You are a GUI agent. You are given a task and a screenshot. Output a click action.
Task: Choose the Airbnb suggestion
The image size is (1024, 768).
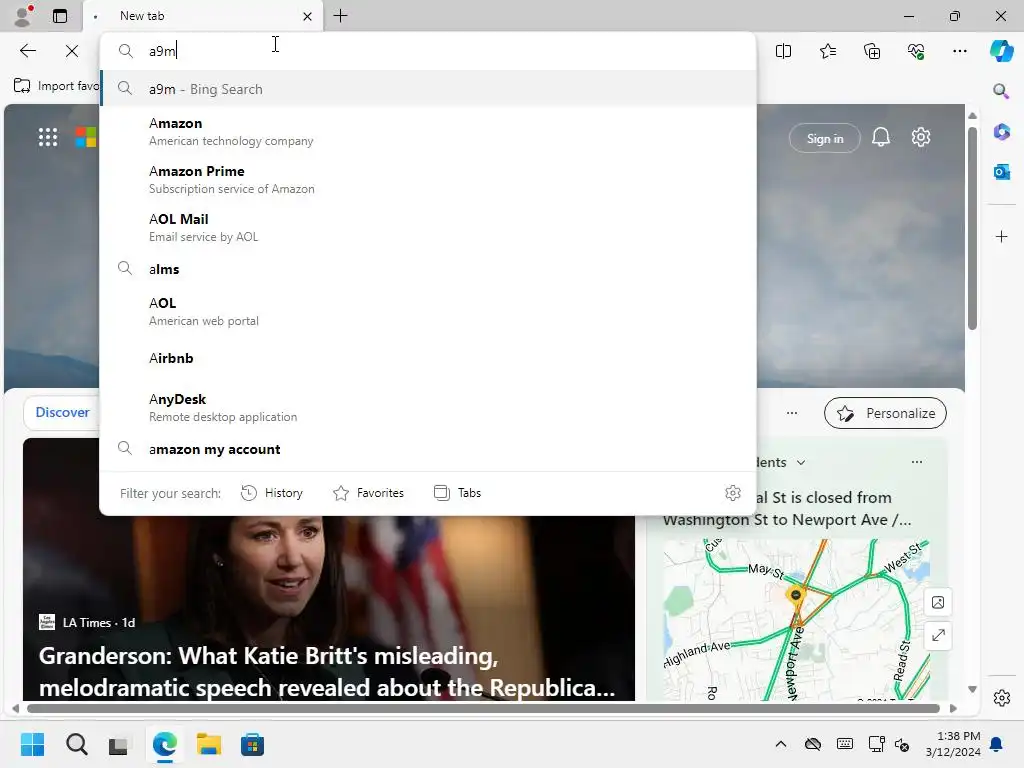[428, 358]
